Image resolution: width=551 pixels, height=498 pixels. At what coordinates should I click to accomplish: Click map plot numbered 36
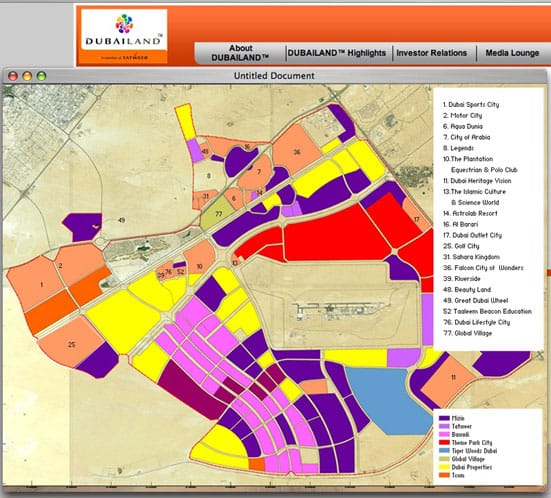tap(297, 152)
